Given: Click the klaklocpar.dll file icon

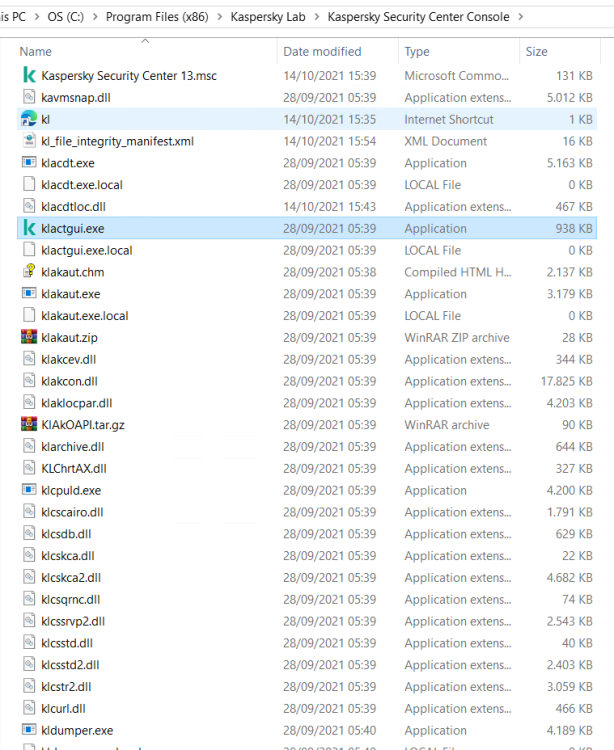Looking at the screenshot, I should tap(29, 403).
